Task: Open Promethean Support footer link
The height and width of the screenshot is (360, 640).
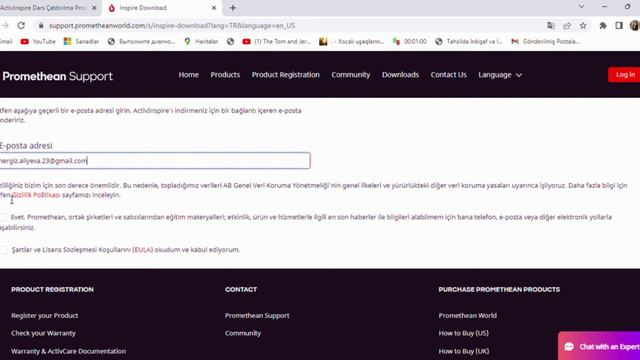Action: (257, 316)
